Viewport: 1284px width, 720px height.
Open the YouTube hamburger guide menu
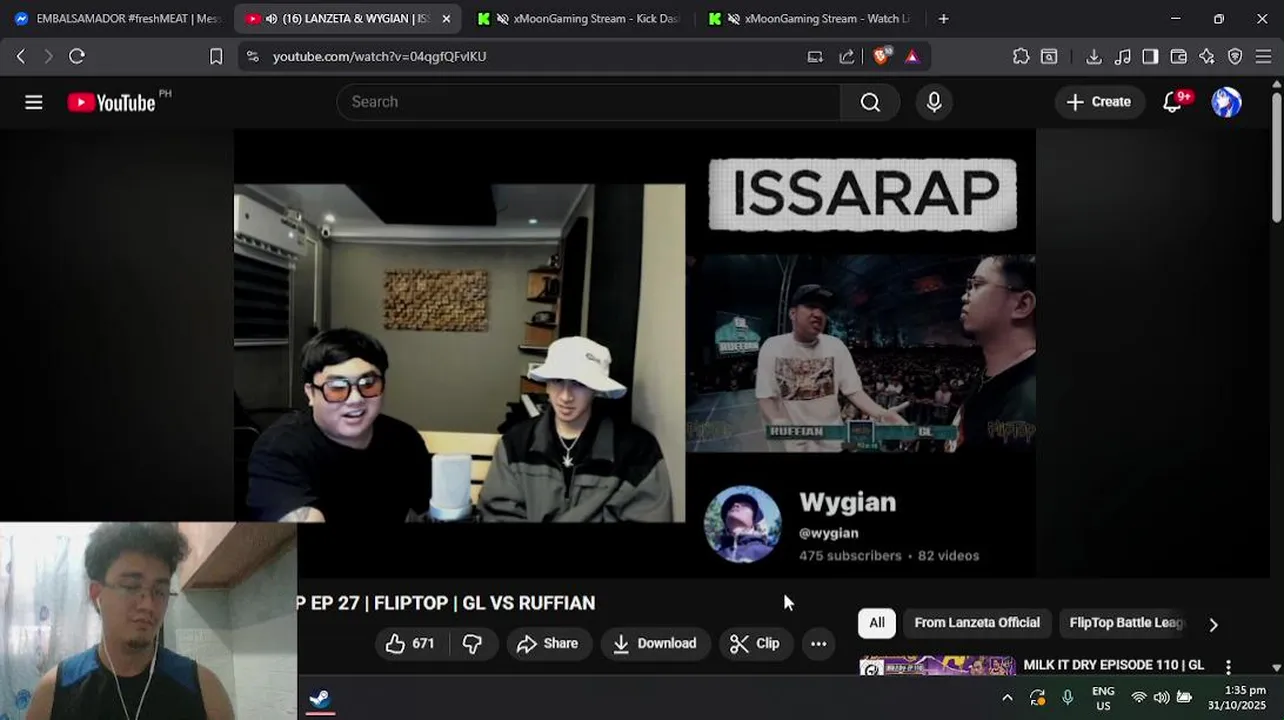tap(34, 102)
